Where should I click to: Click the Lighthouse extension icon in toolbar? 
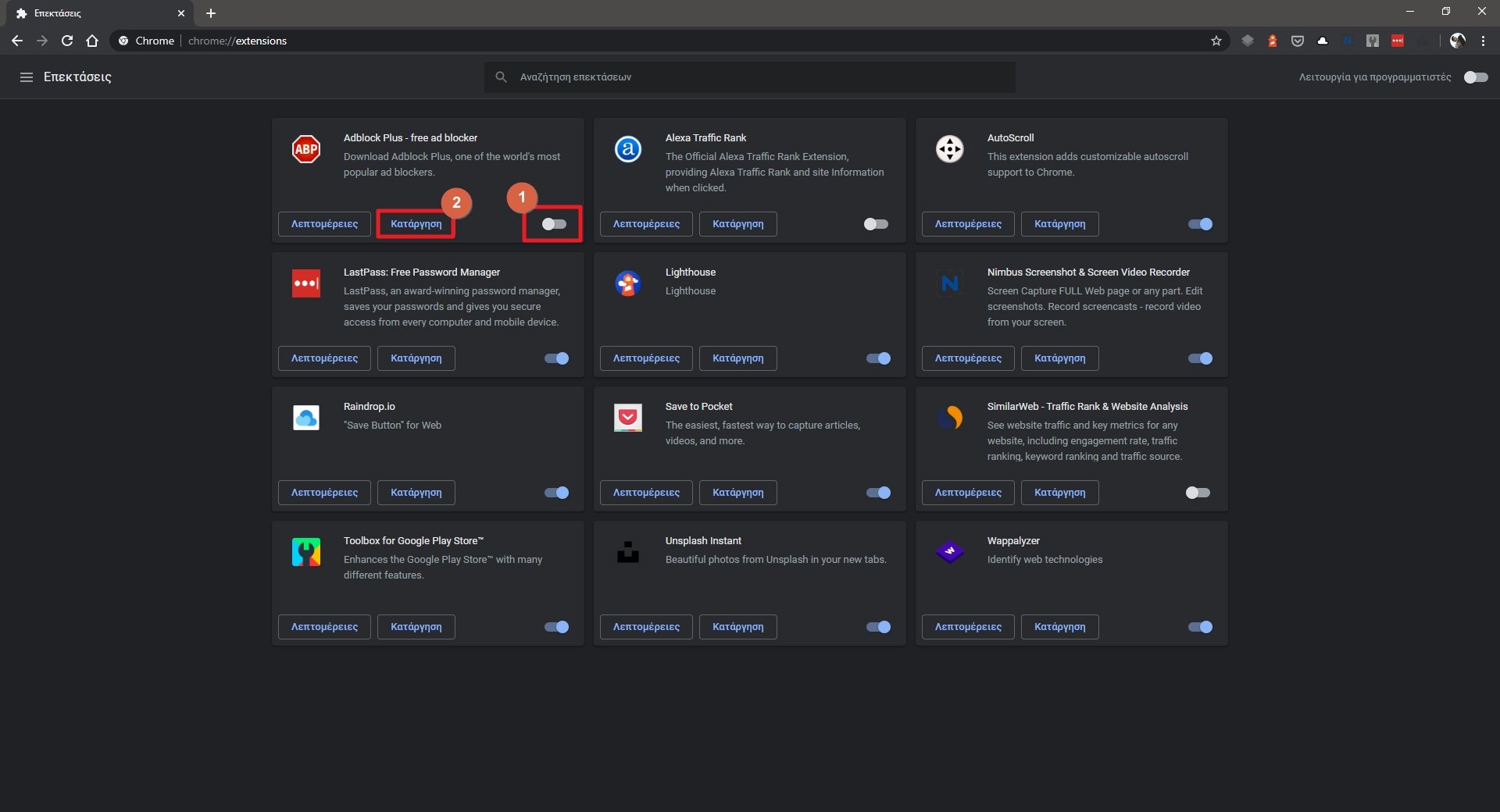click(1272, 41)
